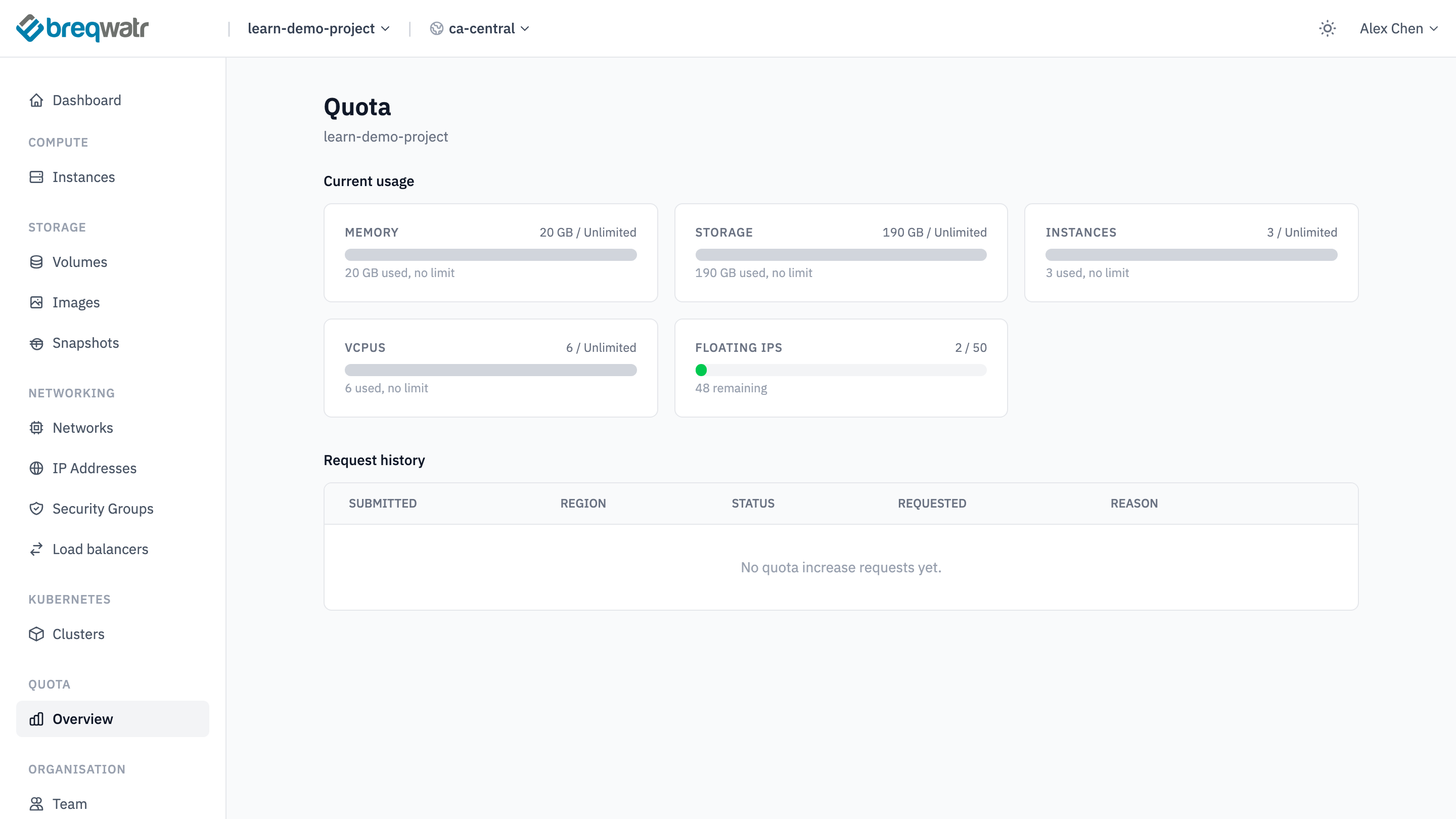This screenshot has height=819, width=1456.
Task: Open the ca-central region dropdown
Action: click(479, 28)
